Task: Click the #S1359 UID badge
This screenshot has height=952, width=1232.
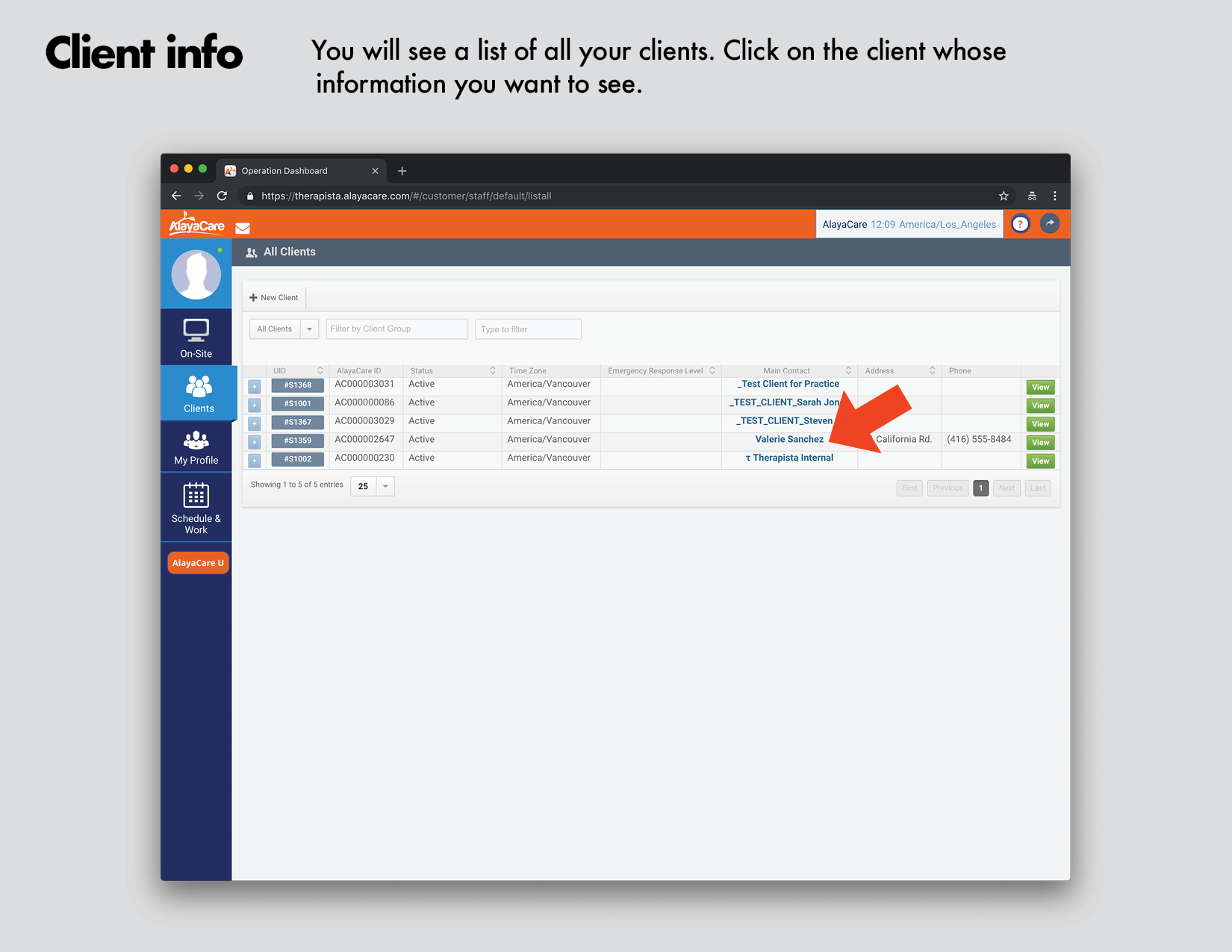Action: point(297,441)
